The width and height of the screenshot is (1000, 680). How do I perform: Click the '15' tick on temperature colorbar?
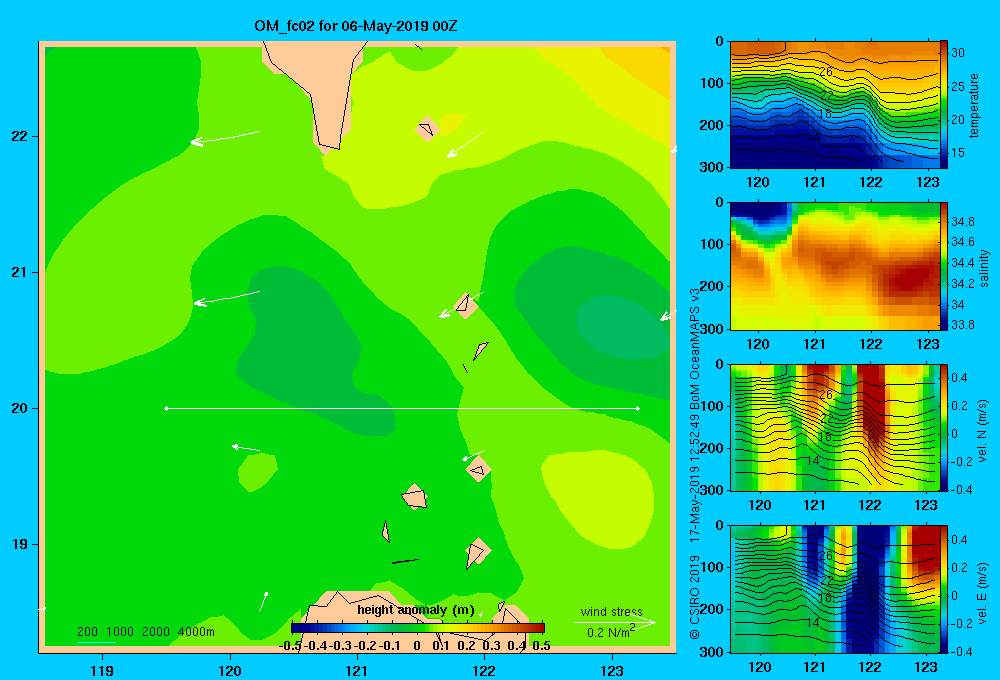coord(958,152)
